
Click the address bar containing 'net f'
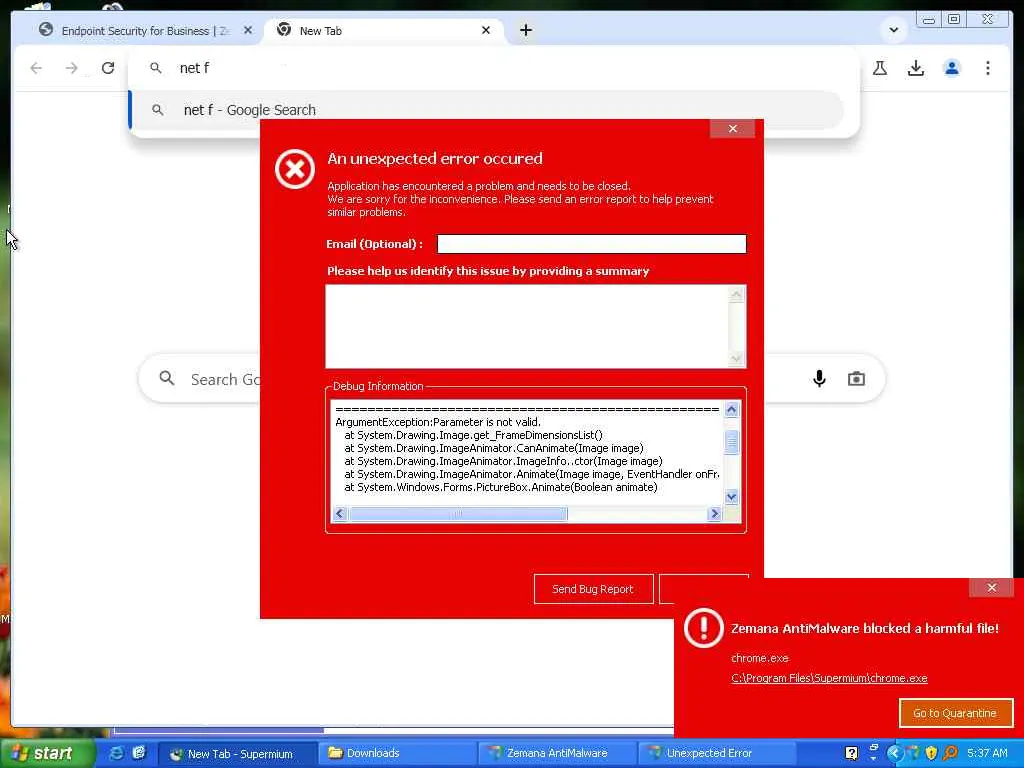(x=494, y=68)
